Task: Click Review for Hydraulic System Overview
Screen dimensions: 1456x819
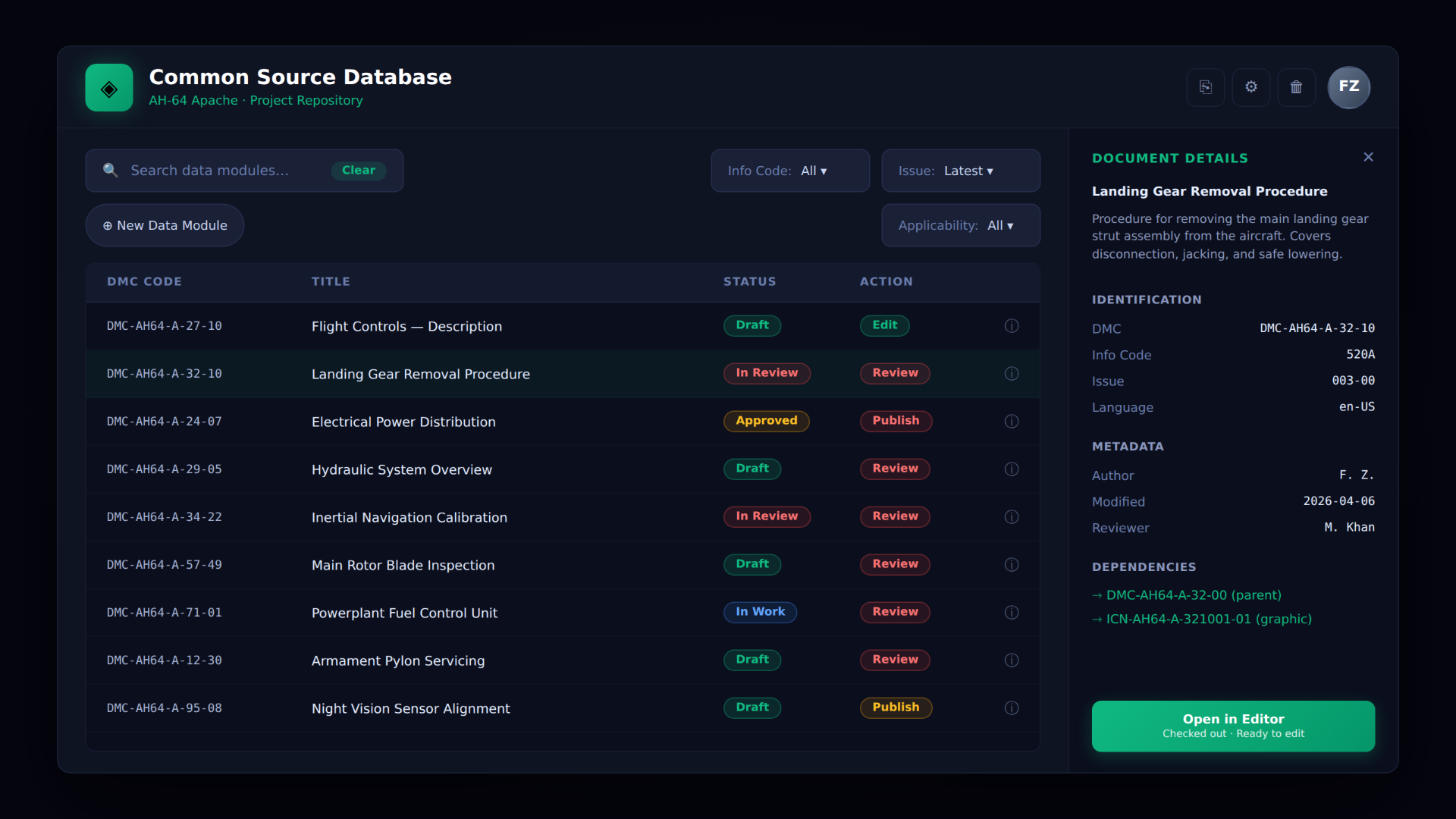Action: [895, 469]
